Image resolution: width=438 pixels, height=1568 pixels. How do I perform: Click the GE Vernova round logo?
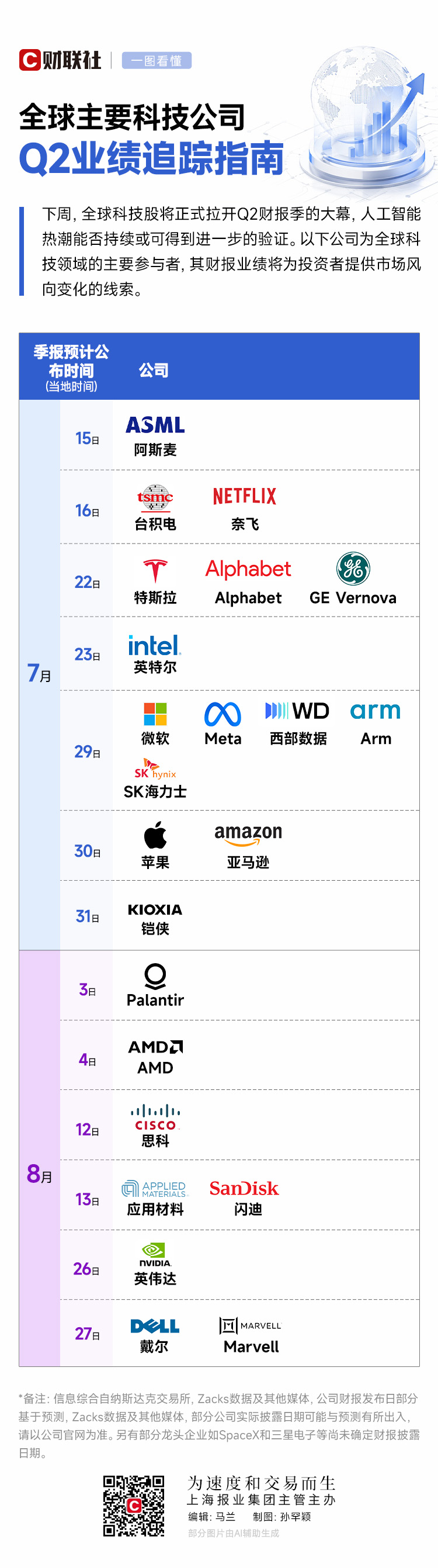pyautogui.click(x=353, y=569)
